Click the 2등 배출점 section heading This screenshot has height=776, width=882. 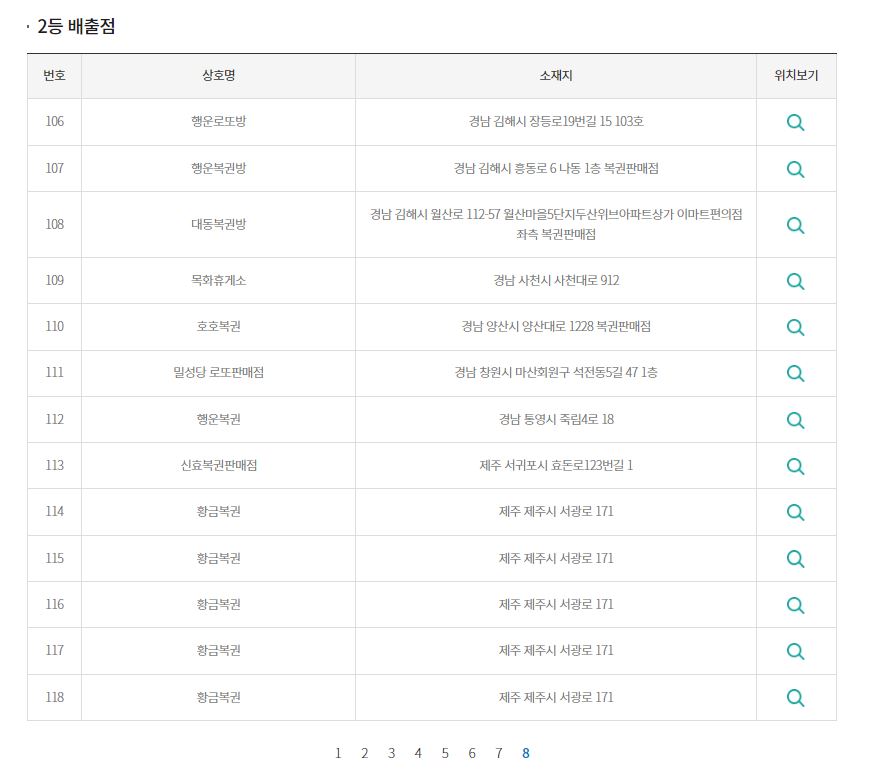76,26
